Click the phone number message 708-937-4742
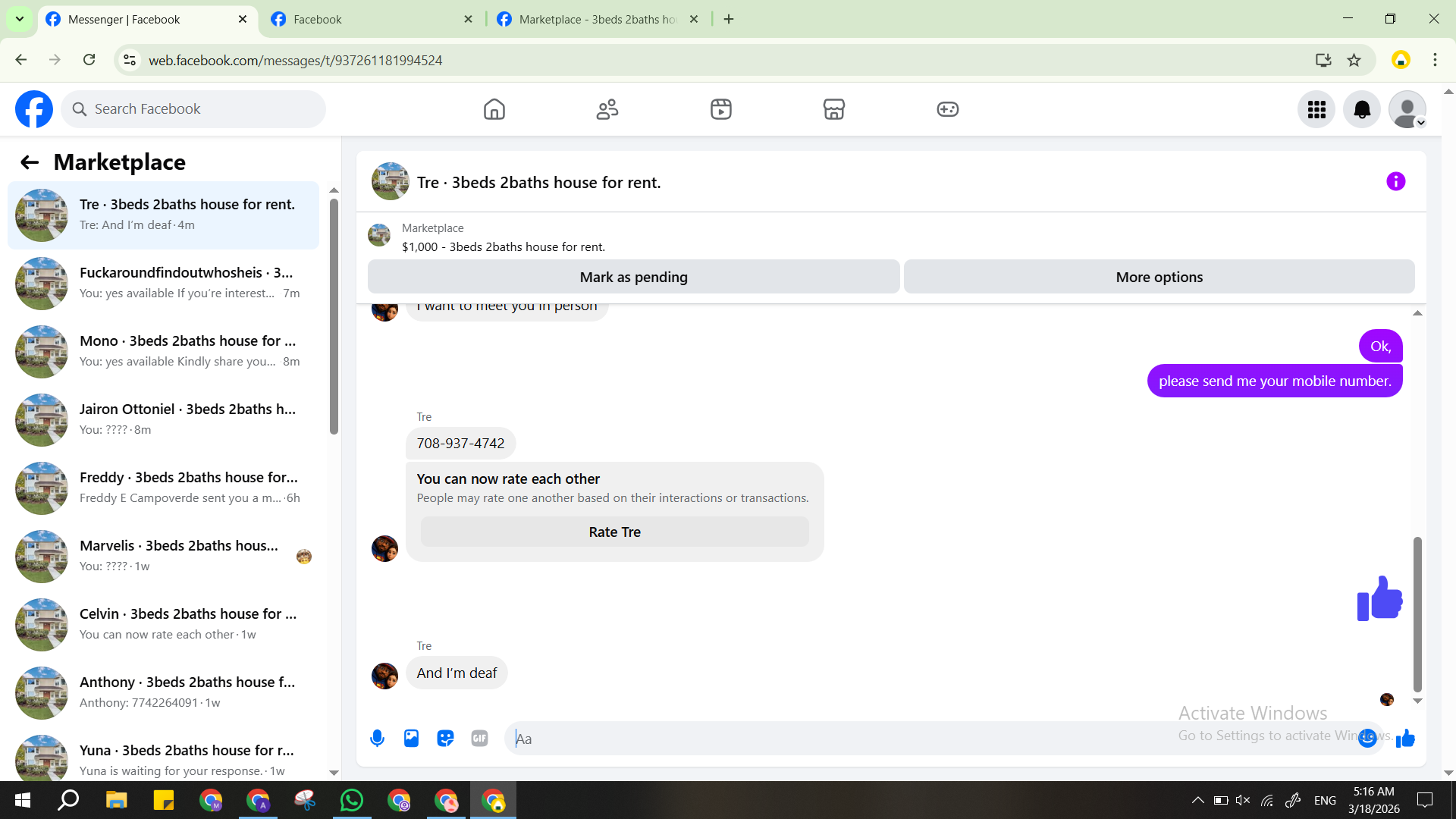The height and width of the screenshot is (819, 1456). (x=460, y=444)
